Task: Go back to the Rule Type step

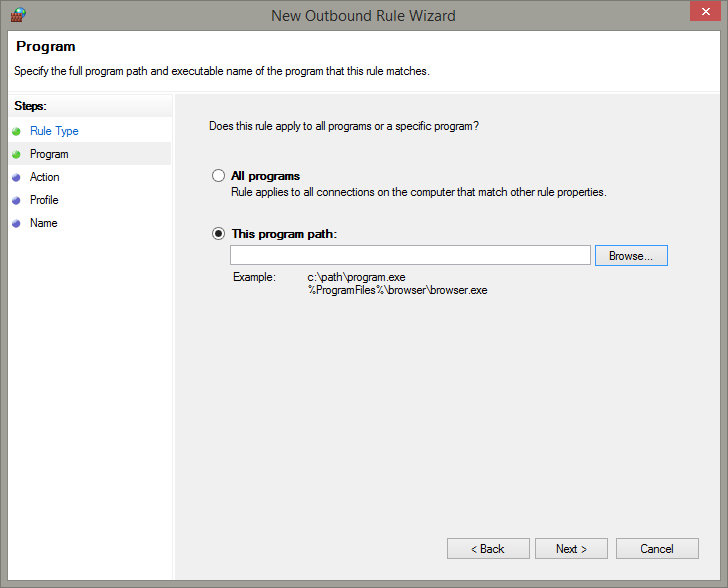Action: (54, 131)
